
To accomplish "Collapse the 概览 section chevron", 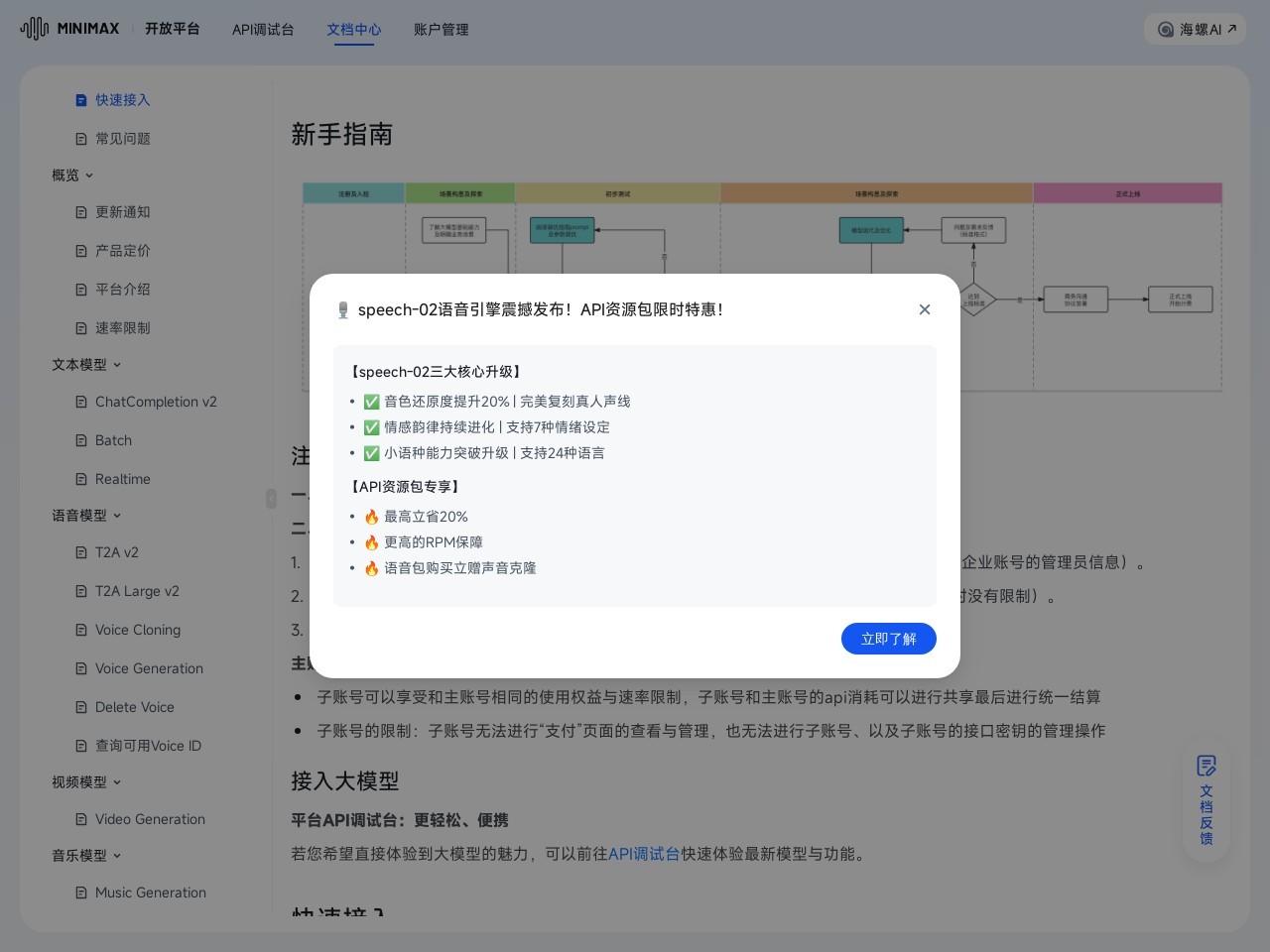I will pos(89,176).
